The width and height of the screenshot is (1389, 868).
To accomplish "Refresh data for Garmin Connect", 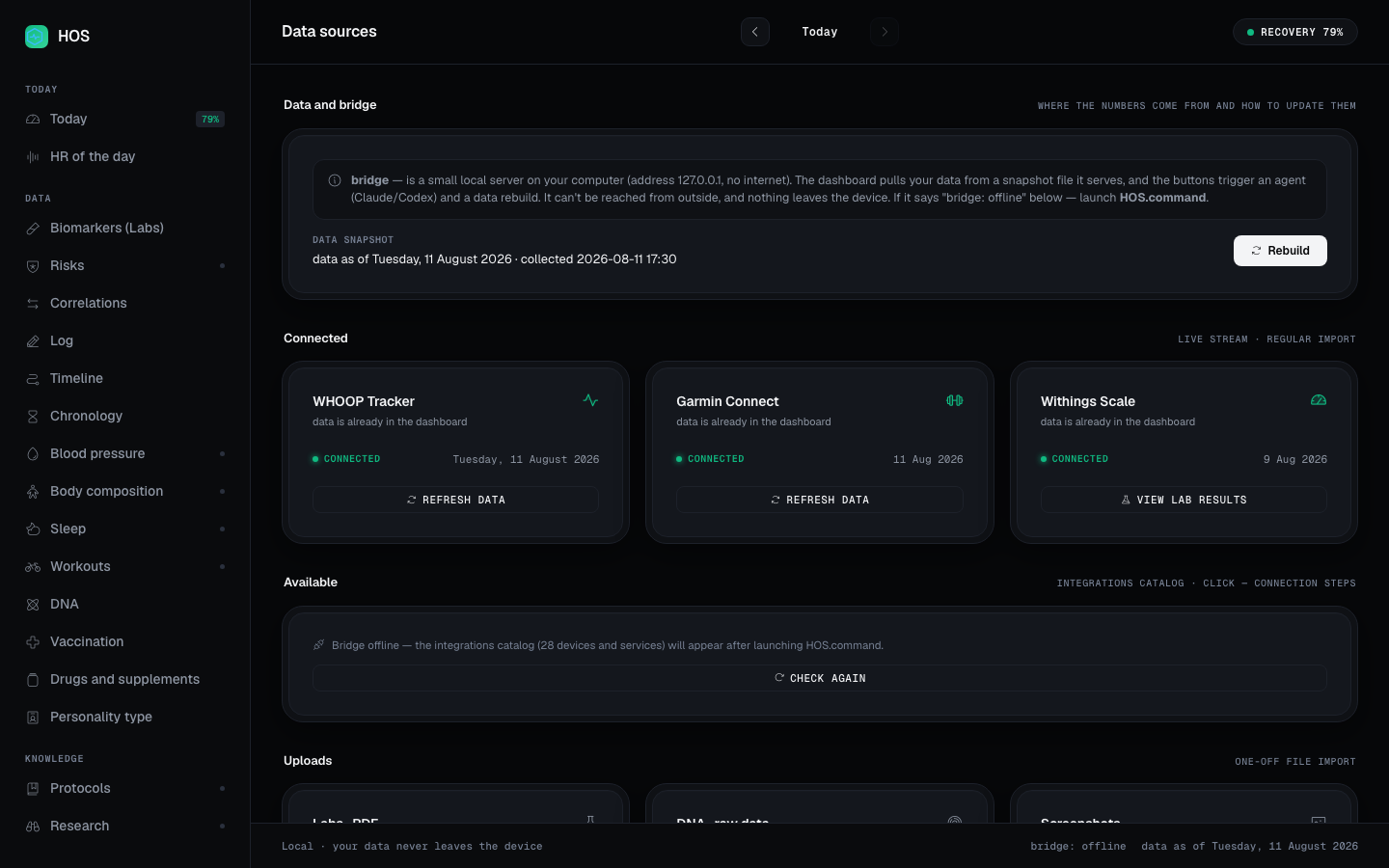I will click(820, 500).
